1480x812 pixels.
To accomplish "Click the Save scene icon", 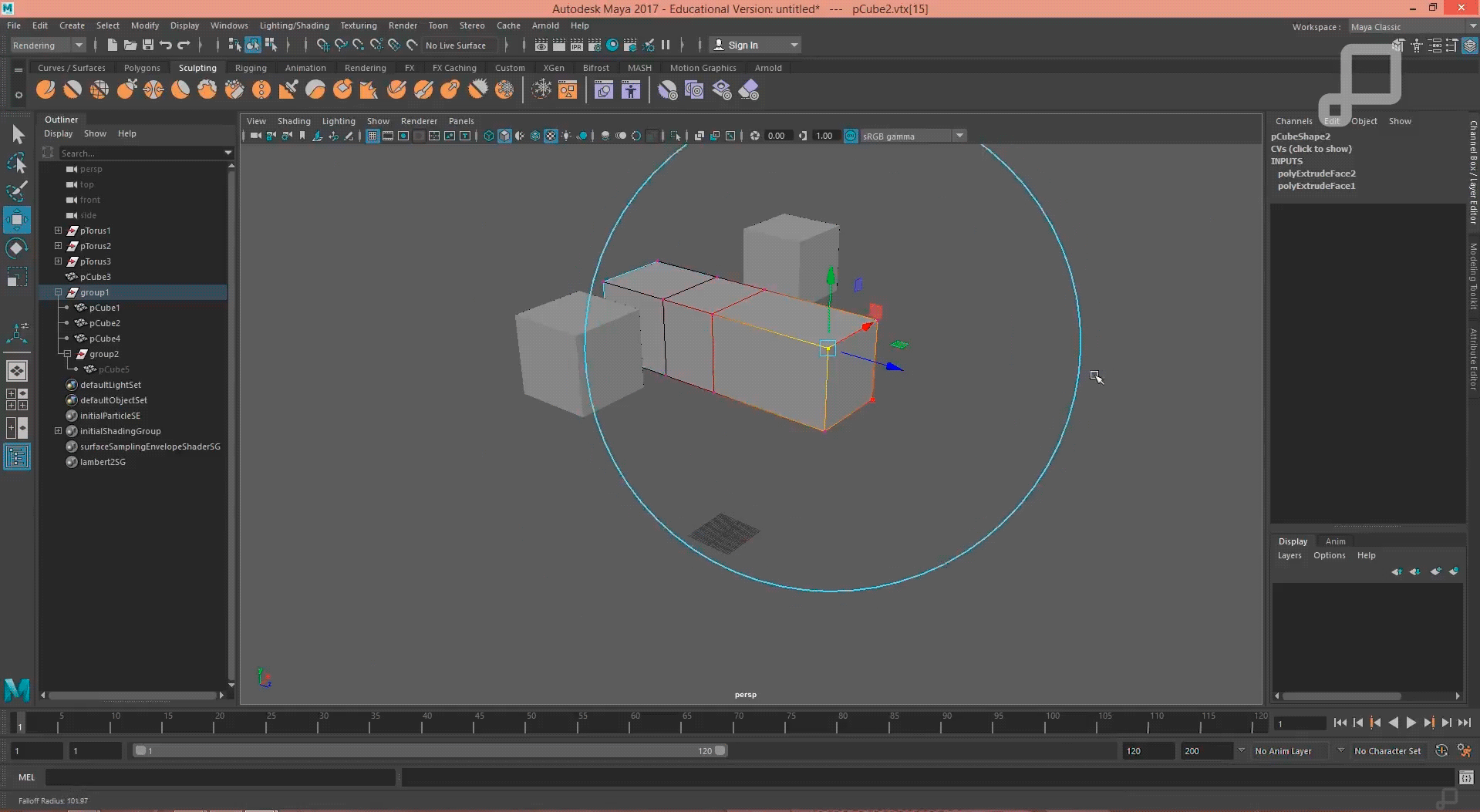I will pyautogui.click(x=148, y=45).
